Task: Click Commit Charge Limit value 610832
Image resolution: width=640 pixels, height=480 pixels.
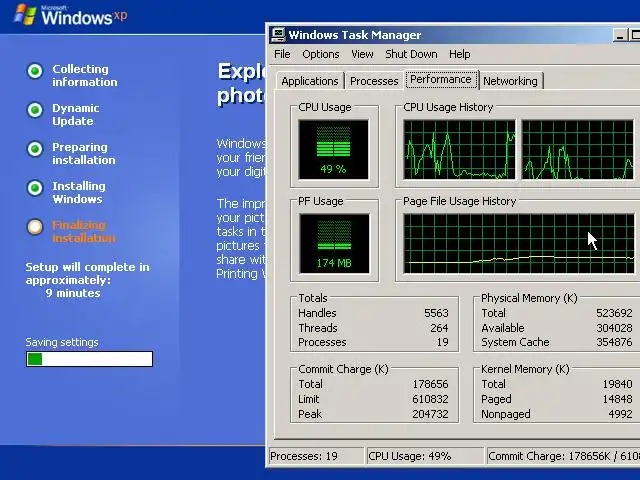Action: coord(430,399)
